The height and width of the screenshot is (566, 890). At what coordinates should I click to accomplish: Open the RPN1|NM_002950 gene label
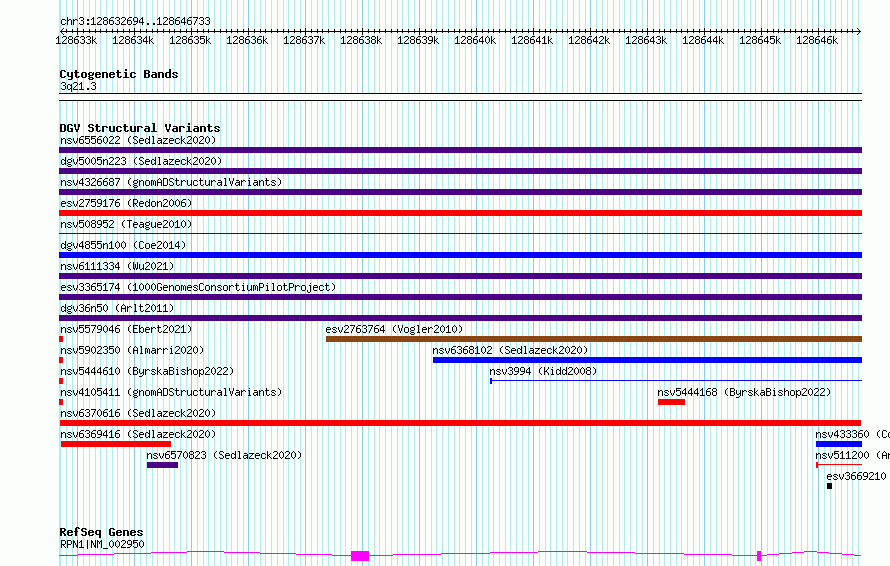point(102,544)
